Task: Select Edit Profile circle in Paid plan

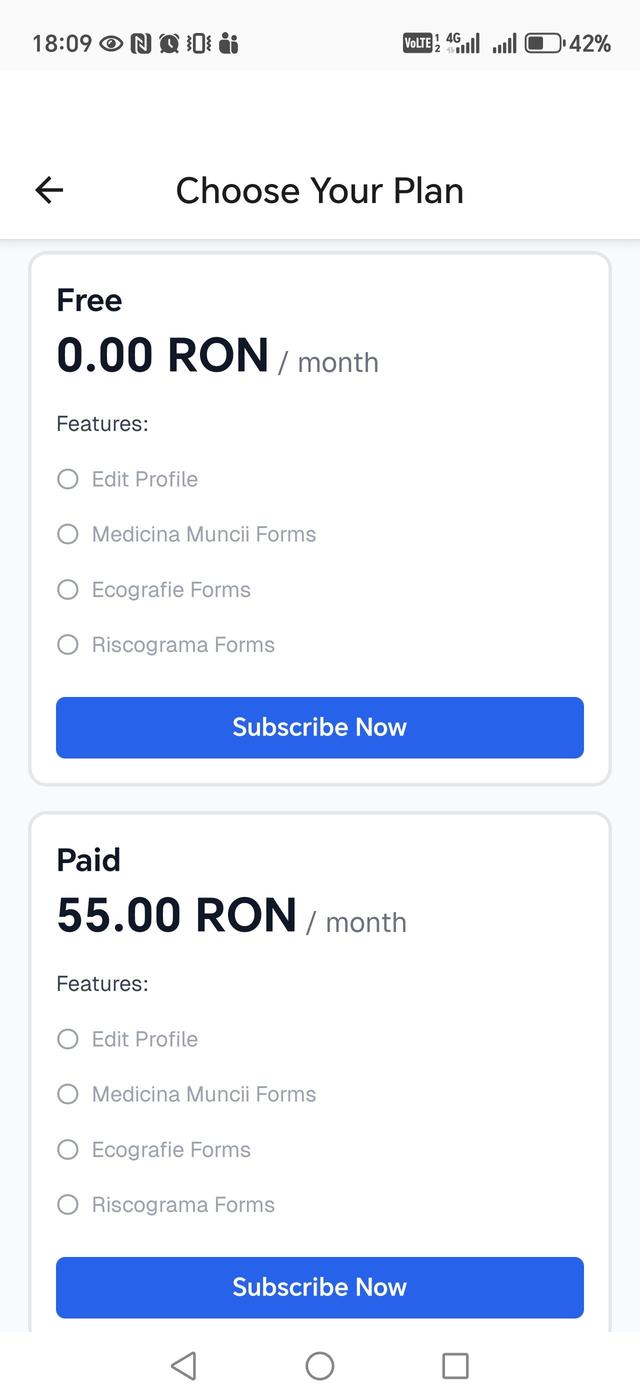Action: click(68, 1039)
